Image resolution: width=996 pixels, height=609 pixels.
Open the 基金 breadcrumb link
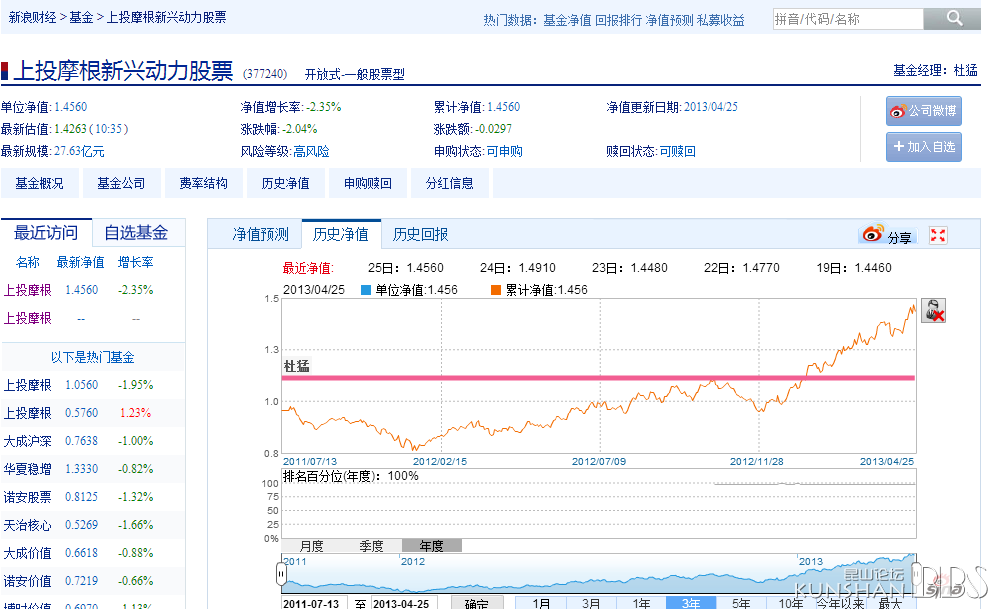pyautogui.click(x=81, y=17)
